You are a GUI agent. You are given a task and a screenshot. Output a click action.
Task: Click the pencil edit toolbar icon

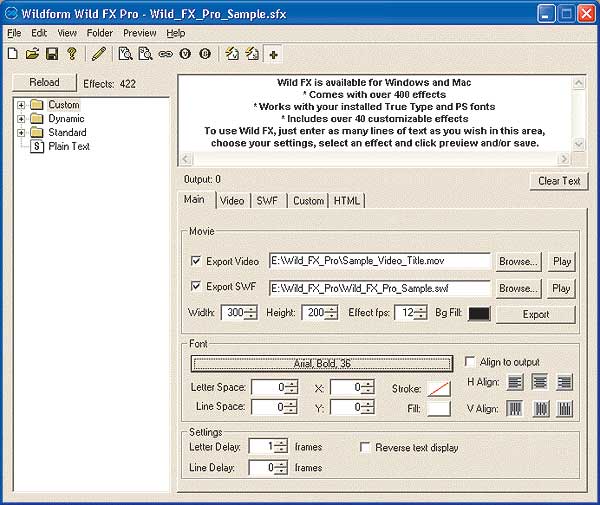tap(98, 53)
